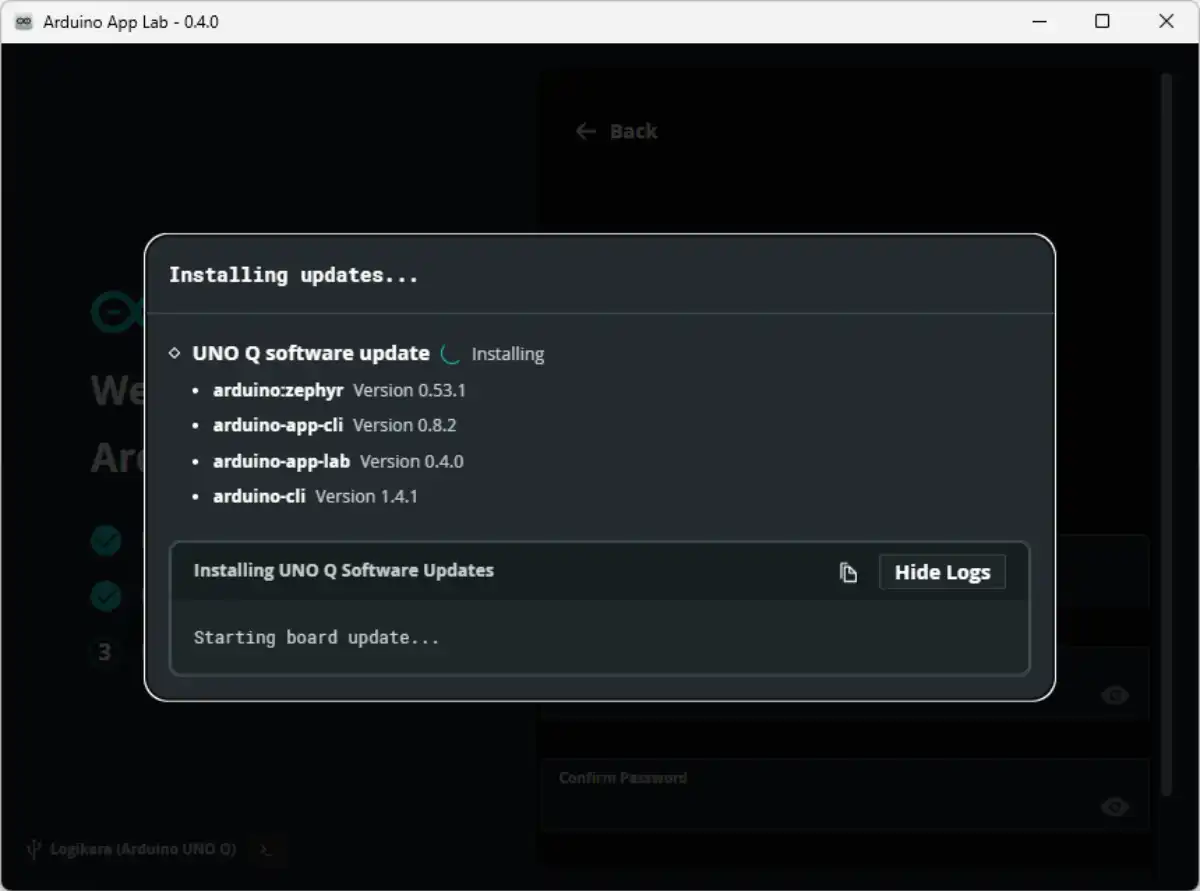
Task: Click the diamond icon beside UNO Q software update
Action: click(175, 353)
